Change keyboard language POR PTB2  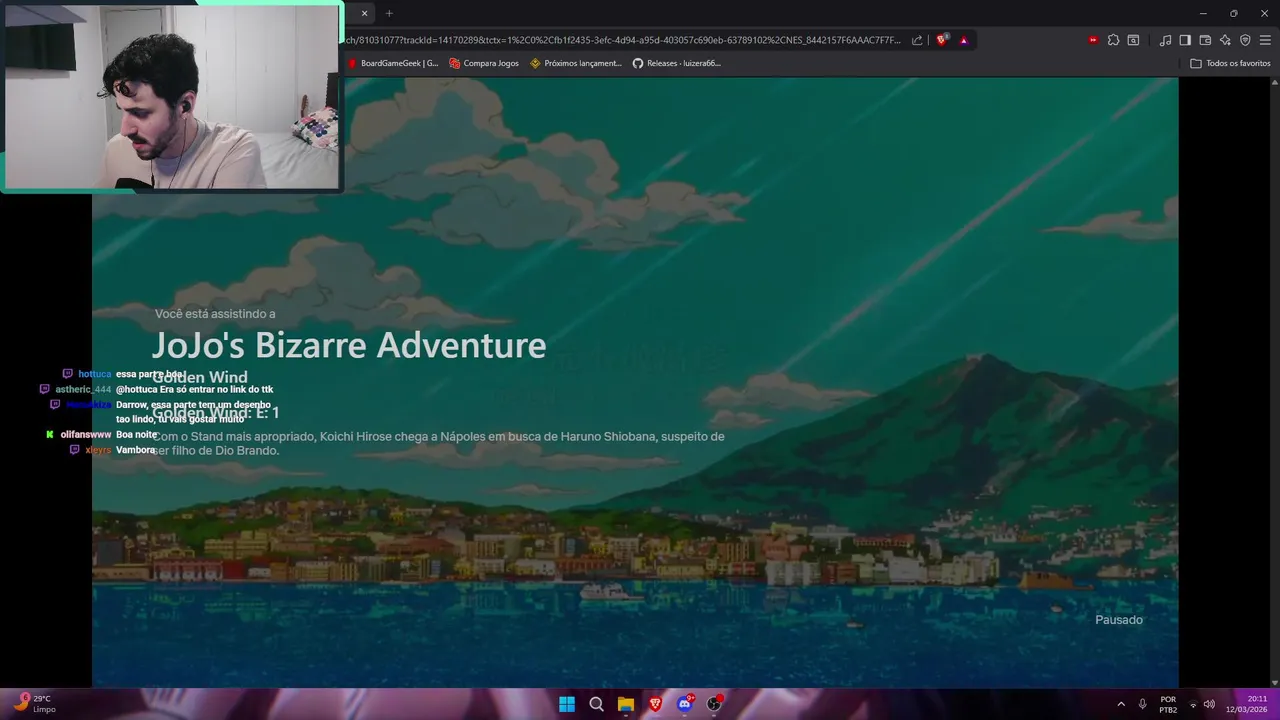coord(1168,704)
